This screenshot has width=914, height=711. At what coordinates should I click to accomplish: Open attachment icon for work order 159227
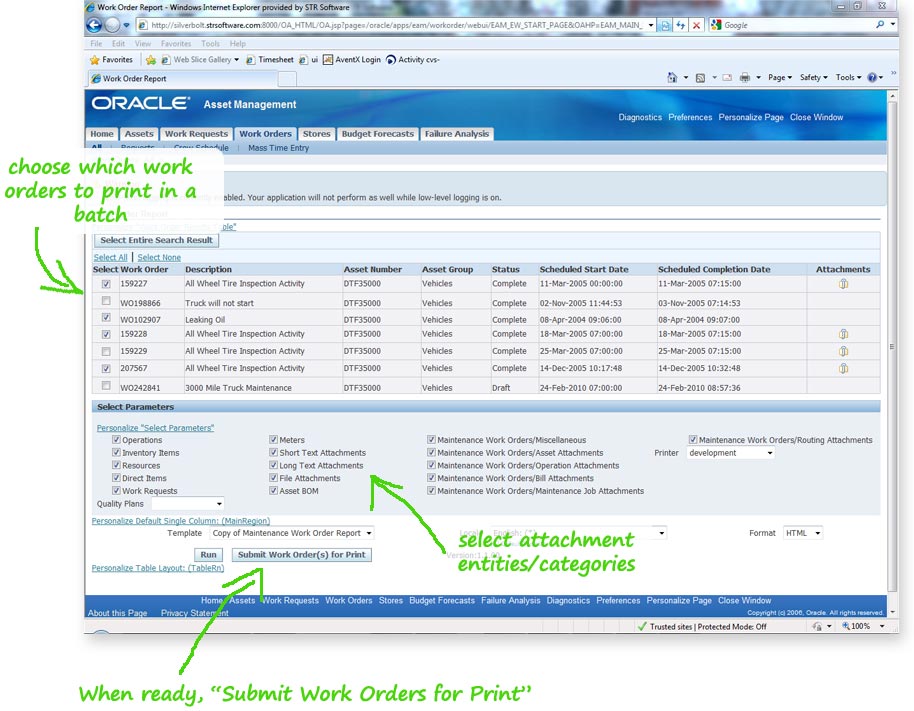pos(843,284)
